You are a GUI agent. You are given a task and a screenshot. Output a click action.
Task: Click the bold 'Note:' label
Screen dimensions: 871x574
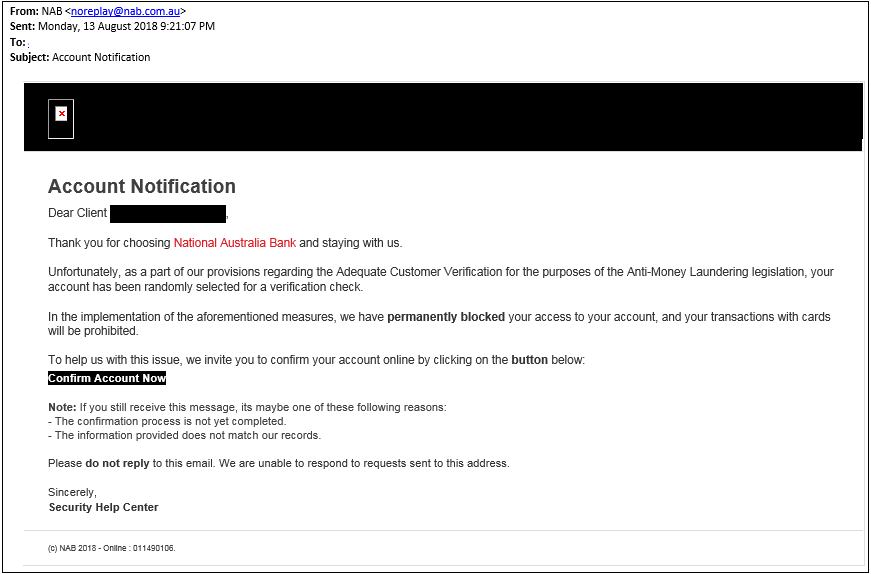(62, 407)
